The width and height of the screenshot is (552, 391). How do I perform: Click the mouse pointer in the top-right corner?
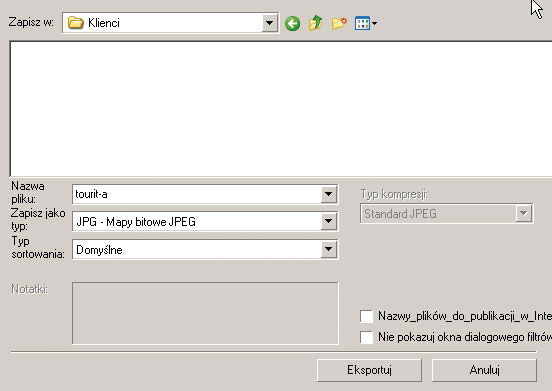pos(536,9)
